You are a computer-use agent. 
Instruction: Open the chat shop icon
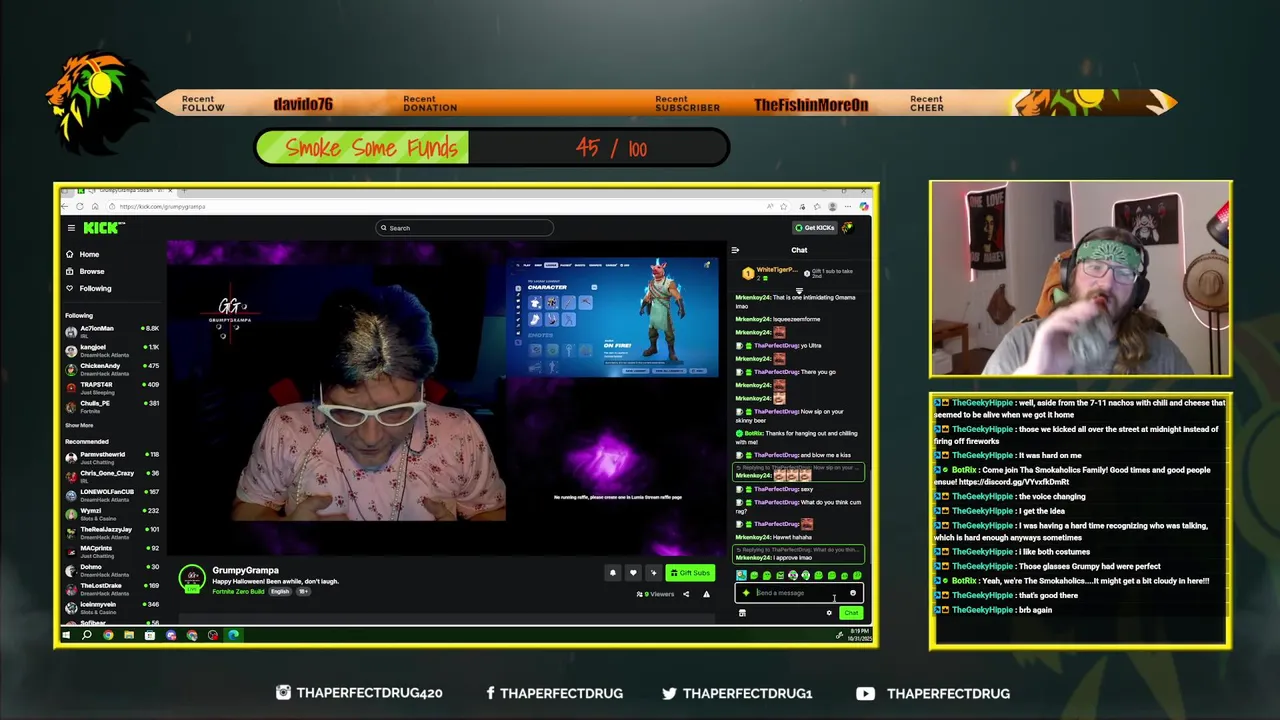pyautogui.click(x=742, y=613)
